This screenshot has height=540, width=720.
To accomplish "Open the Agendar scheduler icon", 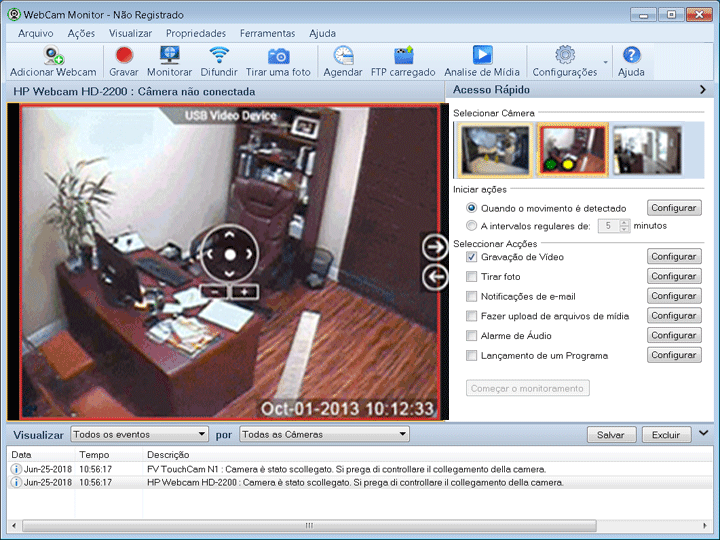I will coord(343,56).
